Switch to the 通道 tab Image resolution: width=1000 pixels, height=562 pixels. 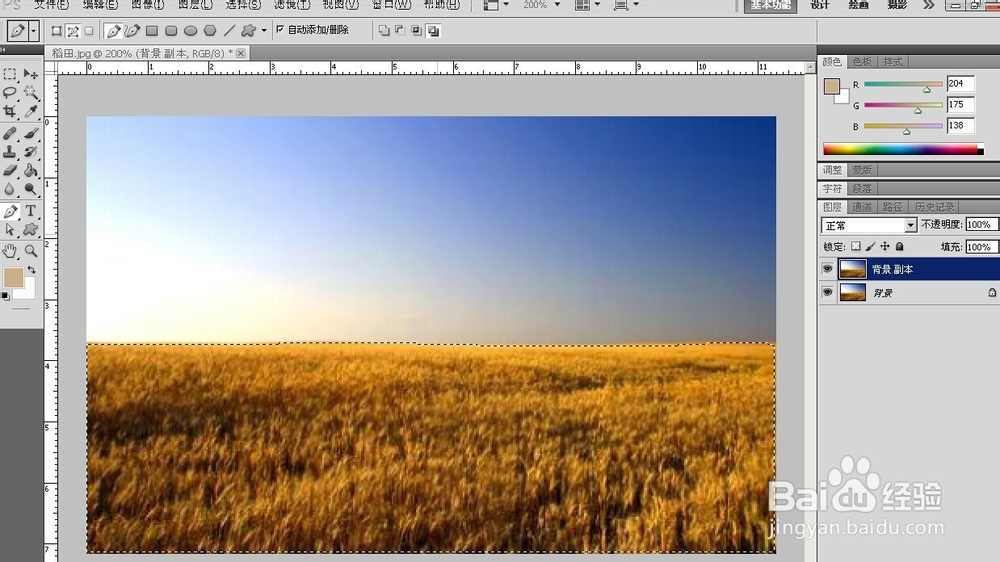click(x=862, y=207)
